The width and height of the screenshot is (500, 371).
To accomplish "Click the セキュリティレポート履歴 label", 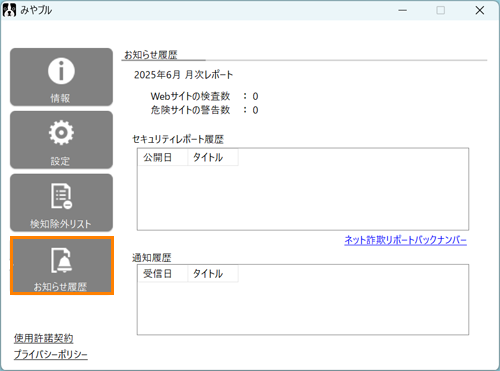I will (178, 139).
